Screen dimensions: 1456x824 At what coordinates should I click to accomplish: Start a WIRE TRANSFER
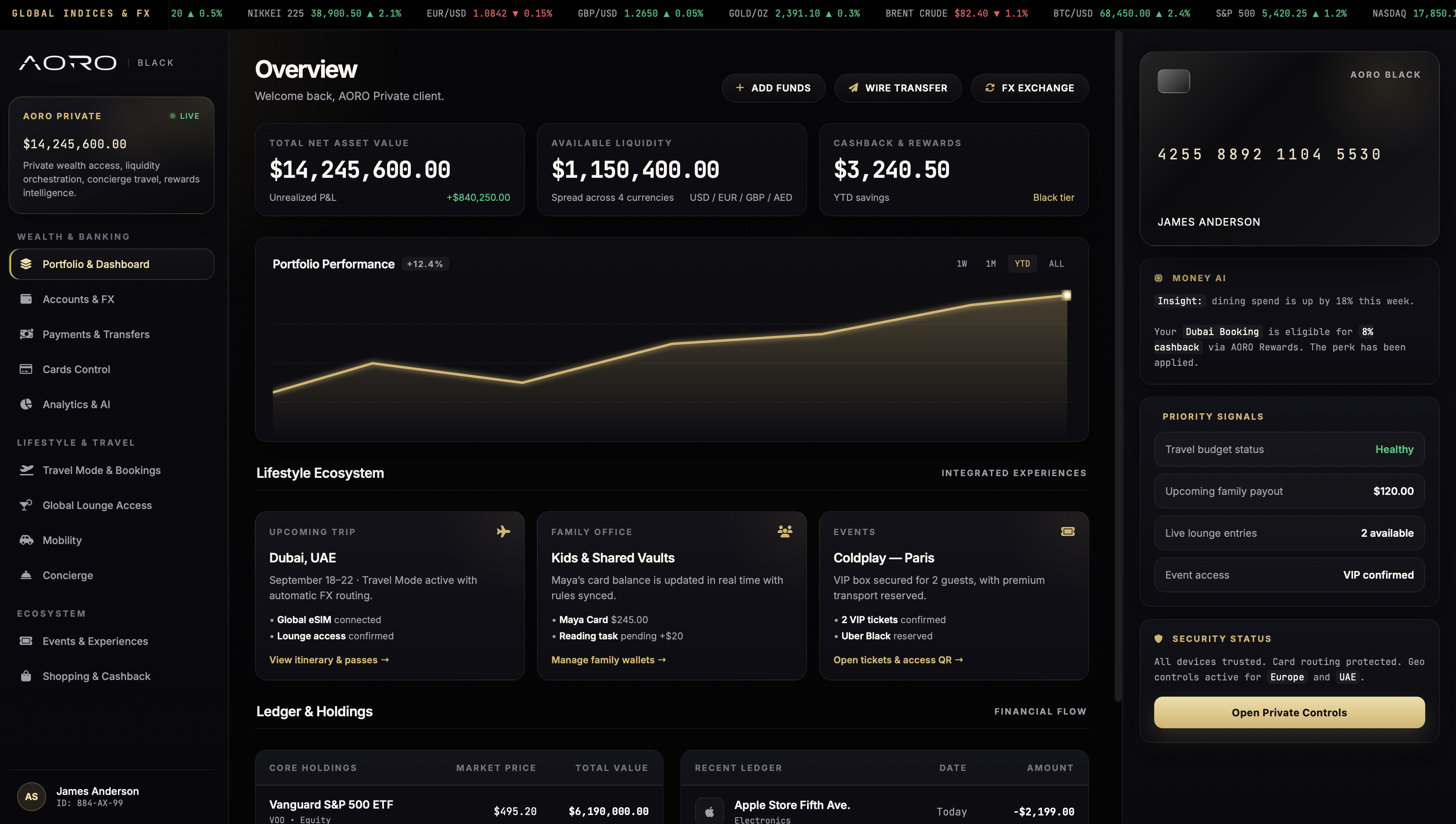pyautogui.click(x=897, y=88)
